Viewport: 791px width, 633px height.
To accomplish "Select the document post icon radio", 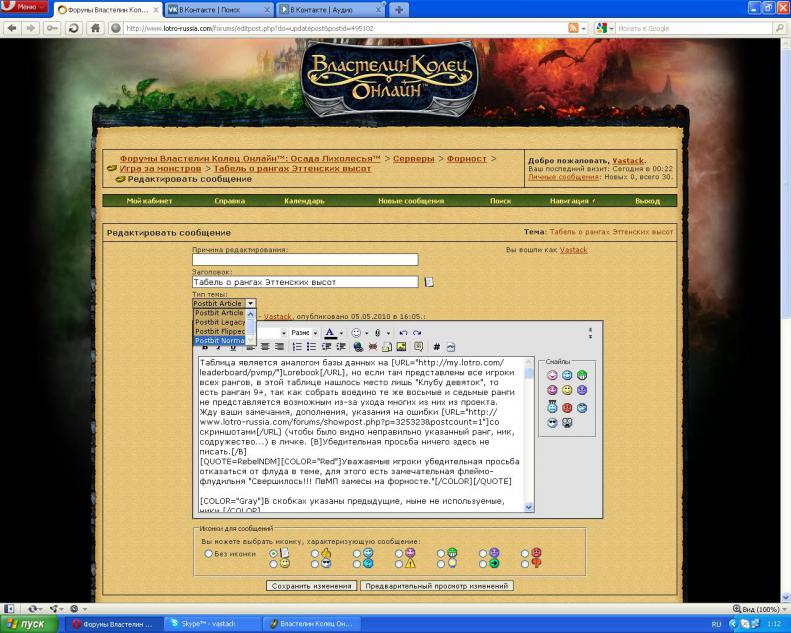I will tap(273, 553).
